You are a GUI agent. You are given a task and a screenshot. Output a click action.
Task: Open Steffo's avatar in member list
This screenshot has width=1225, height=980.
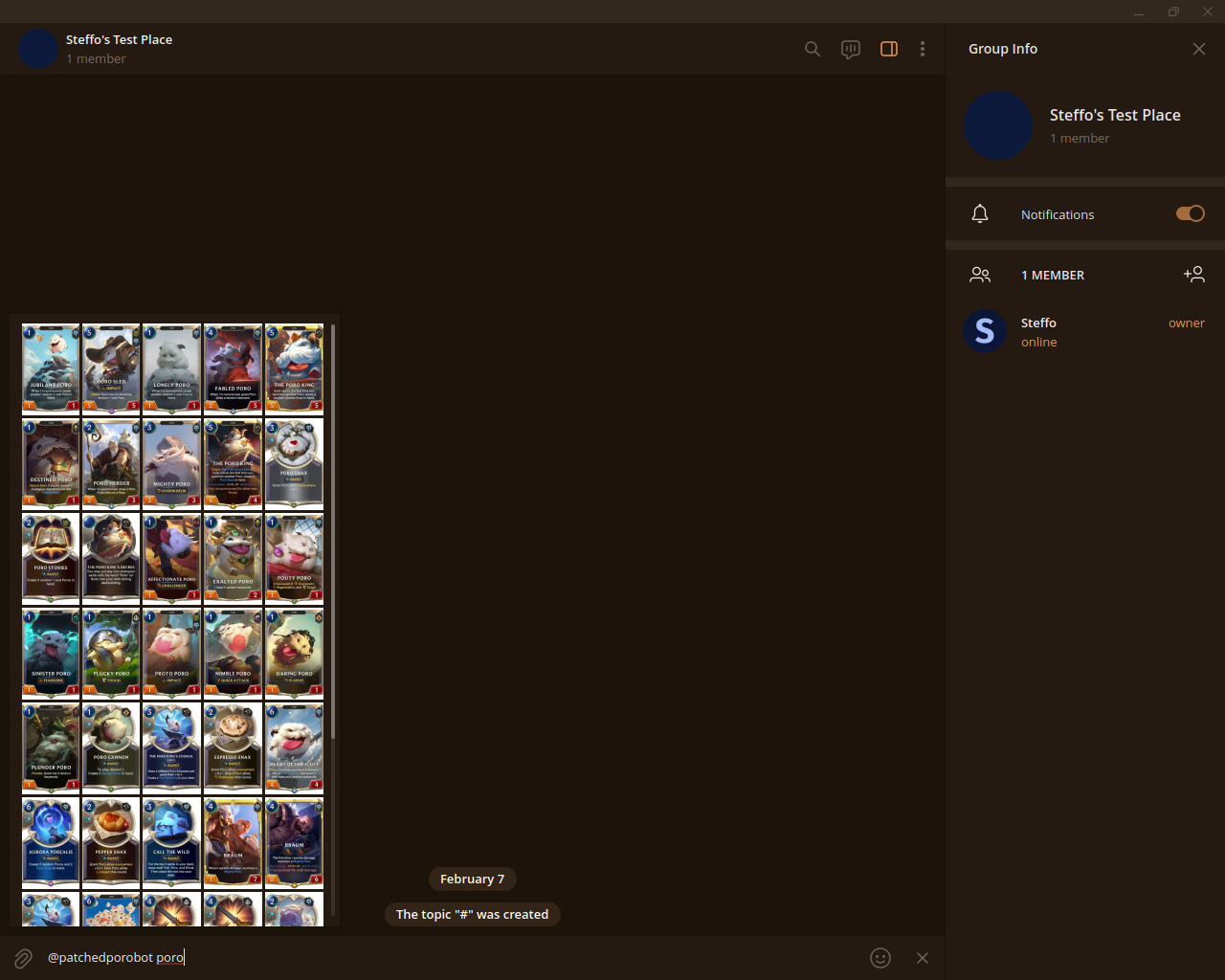985,332
